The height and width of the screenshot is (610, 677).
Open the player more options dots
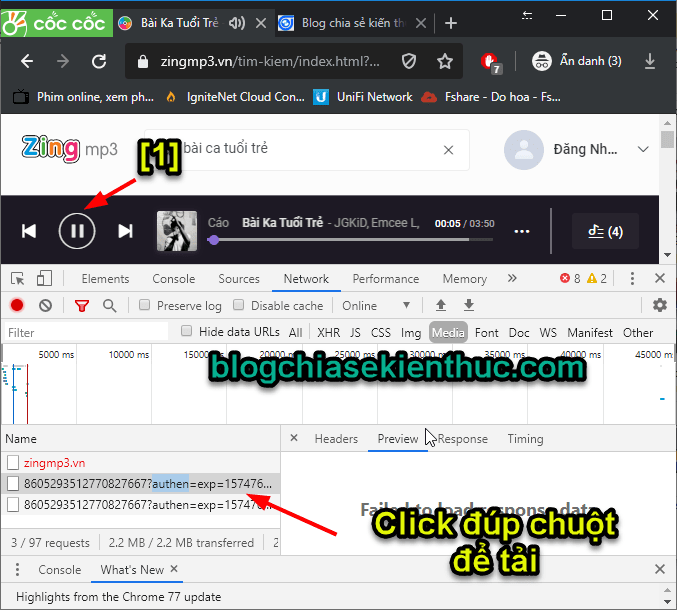tap(522, 232)
